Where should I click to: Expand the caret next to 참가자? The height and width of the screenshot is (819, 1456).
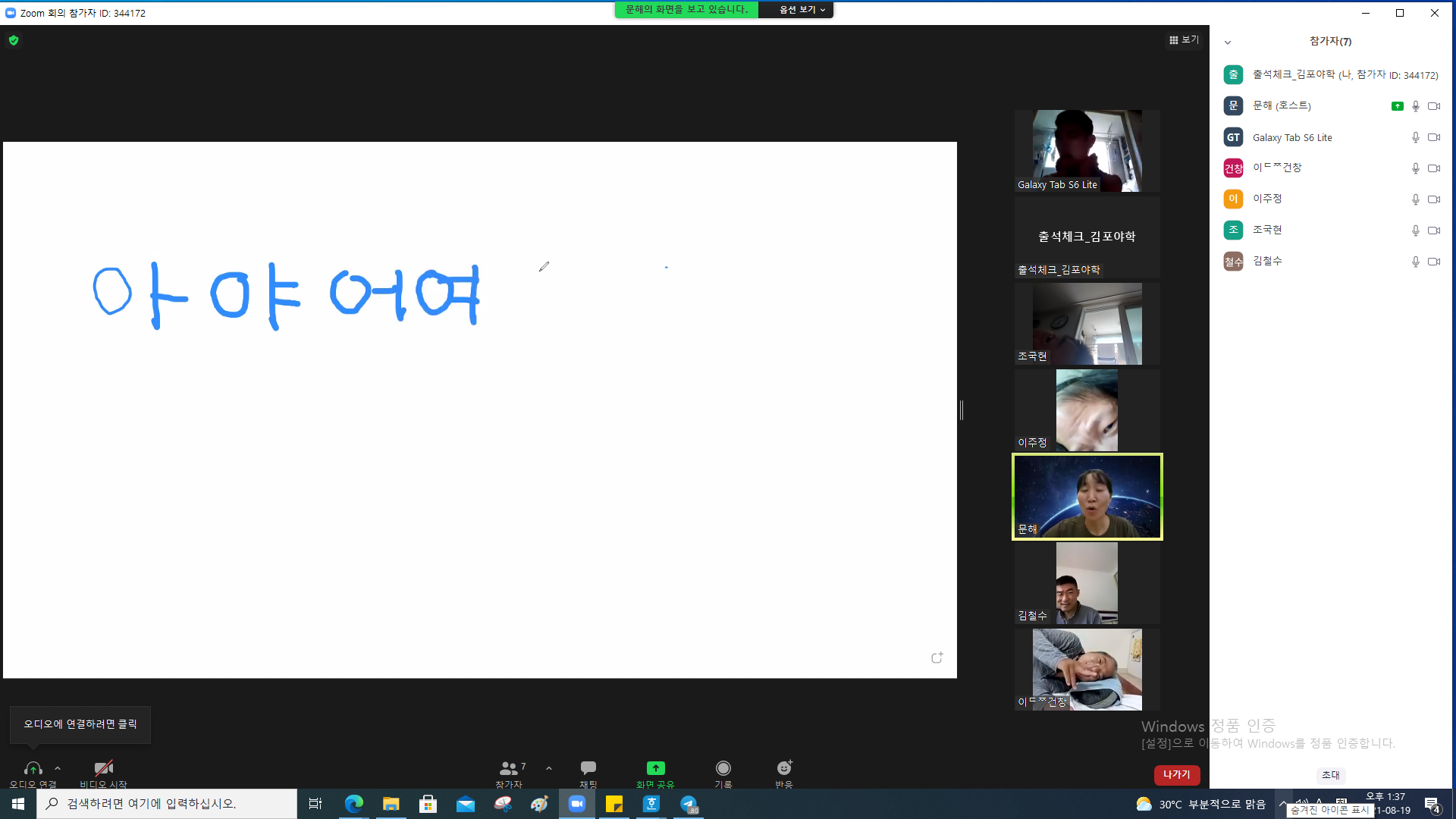coord(549,768)
